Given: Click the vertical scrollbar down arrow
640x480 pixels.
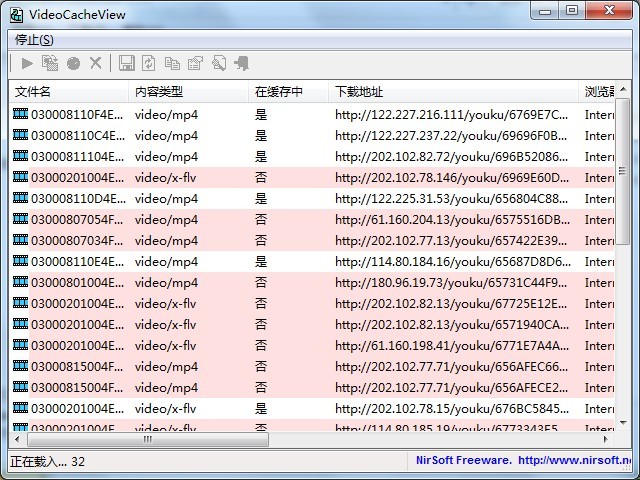Looking at the screenshot, I should [623, 423].
